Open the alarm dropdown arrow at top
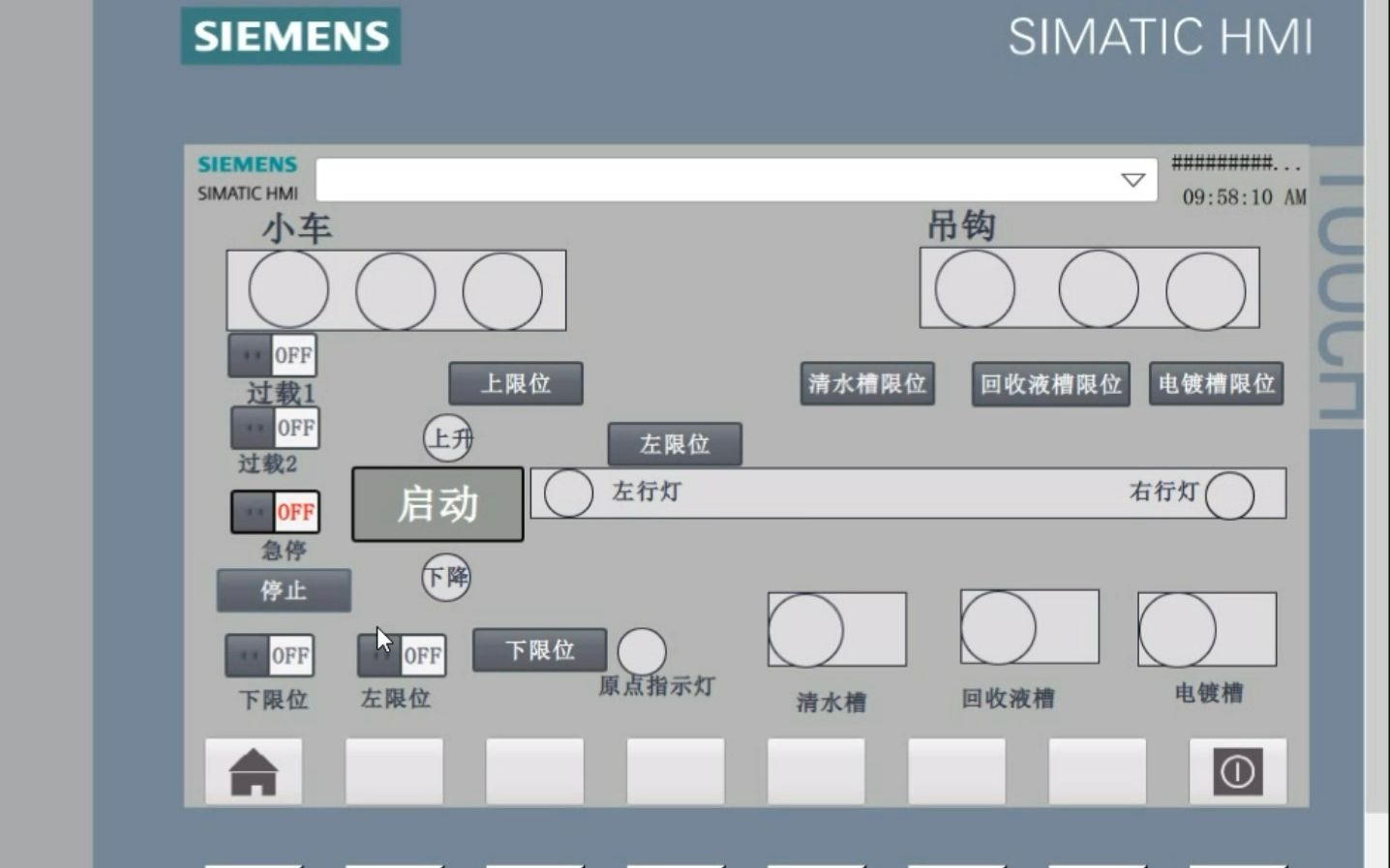Image resolution: width=1390 pixels, height=868 pixels. [x=1133, y=180]
